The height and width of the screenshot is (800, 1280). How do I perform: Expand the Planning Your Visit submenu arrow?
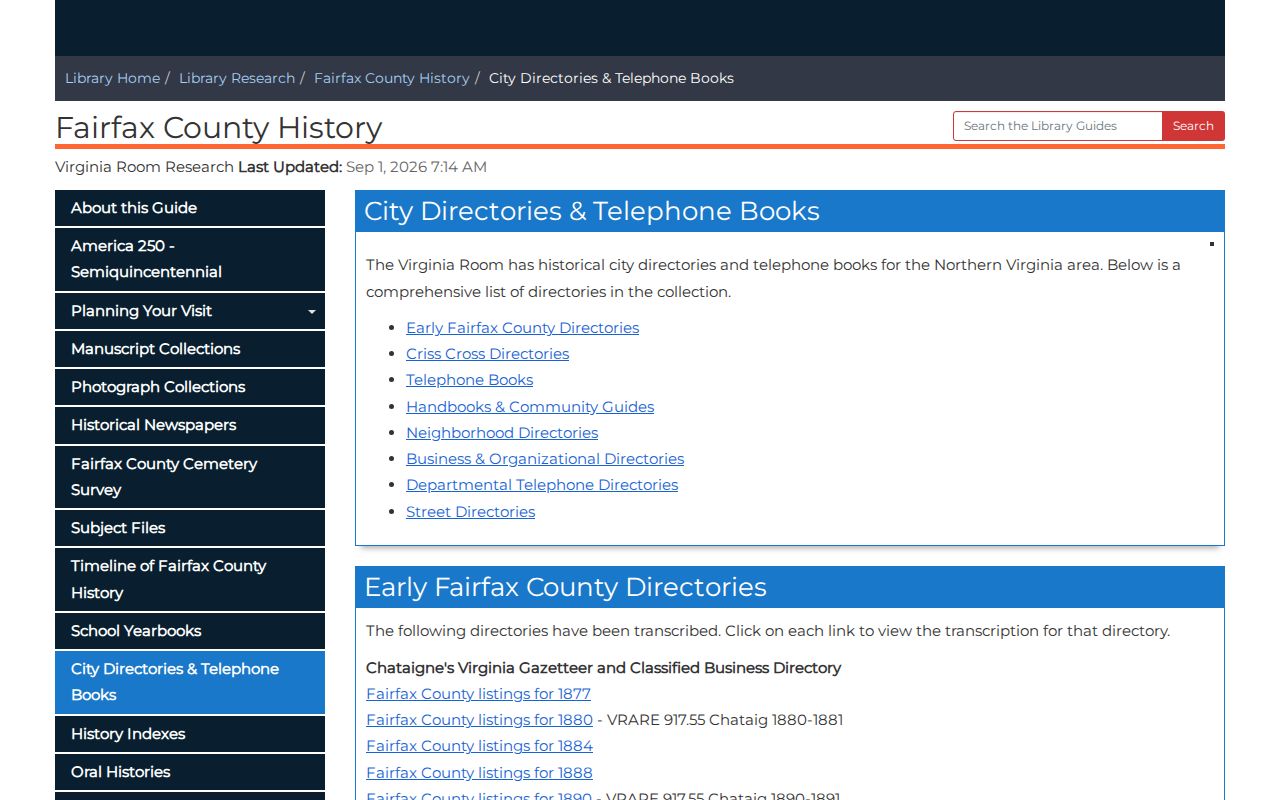311,311
